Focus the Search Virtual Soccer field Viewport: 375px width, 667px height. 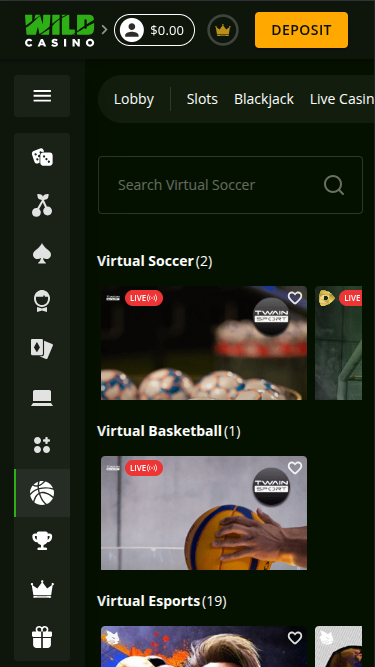[230, 185]
